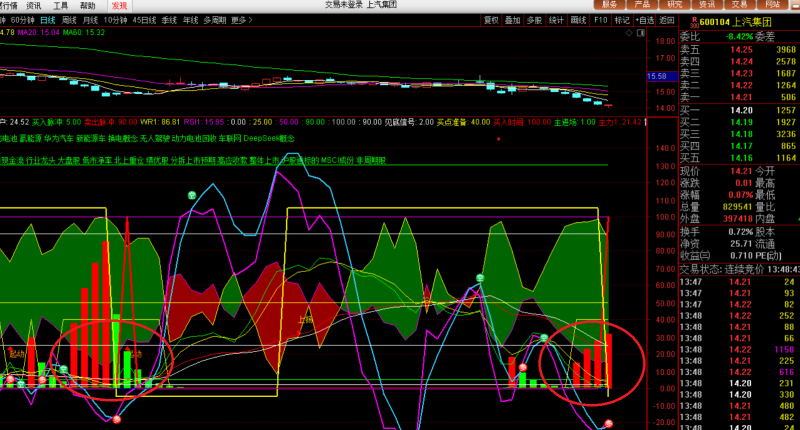Click the diamond icon above the price axis
This screenshot has width=800, height=430.
click(x=629, y=33)
